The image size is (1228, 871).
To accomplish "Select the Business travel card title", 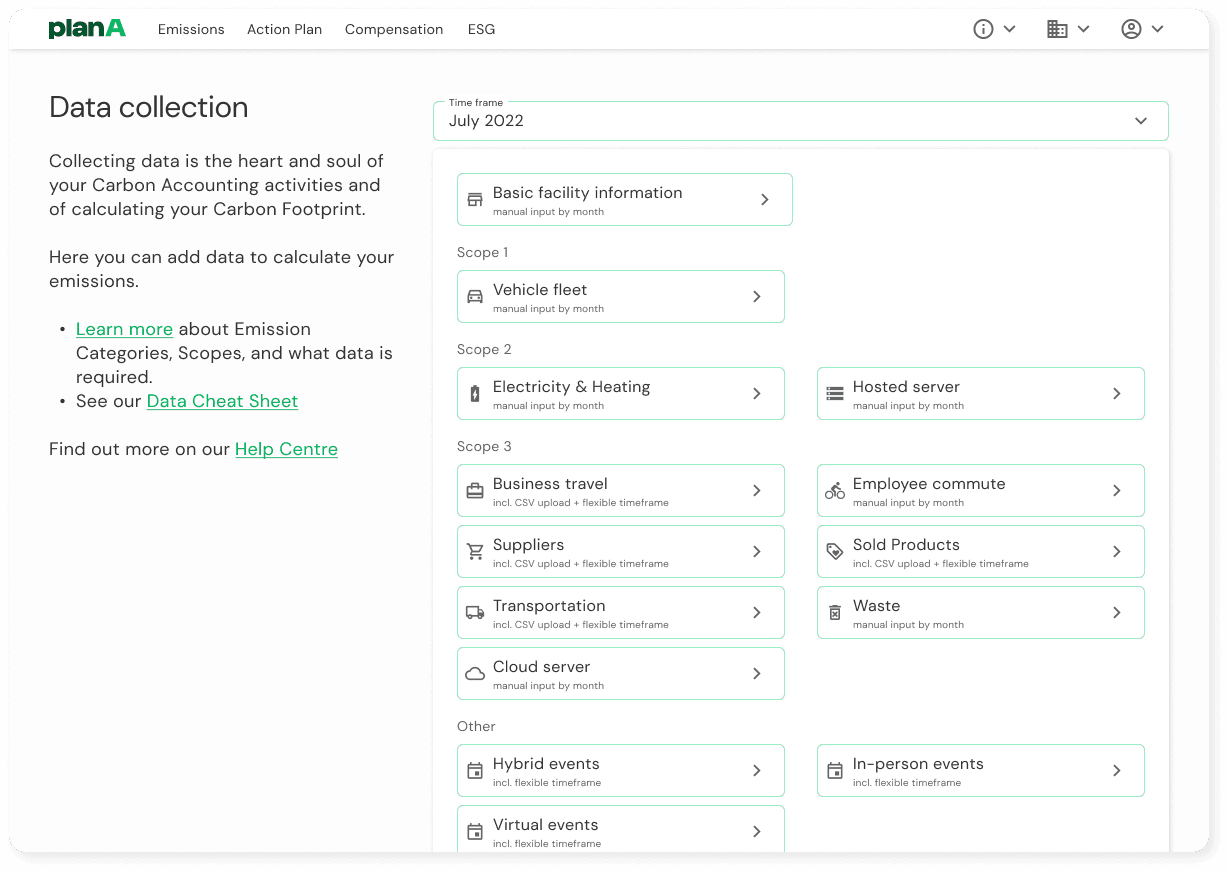I will (x=550, y=484).
